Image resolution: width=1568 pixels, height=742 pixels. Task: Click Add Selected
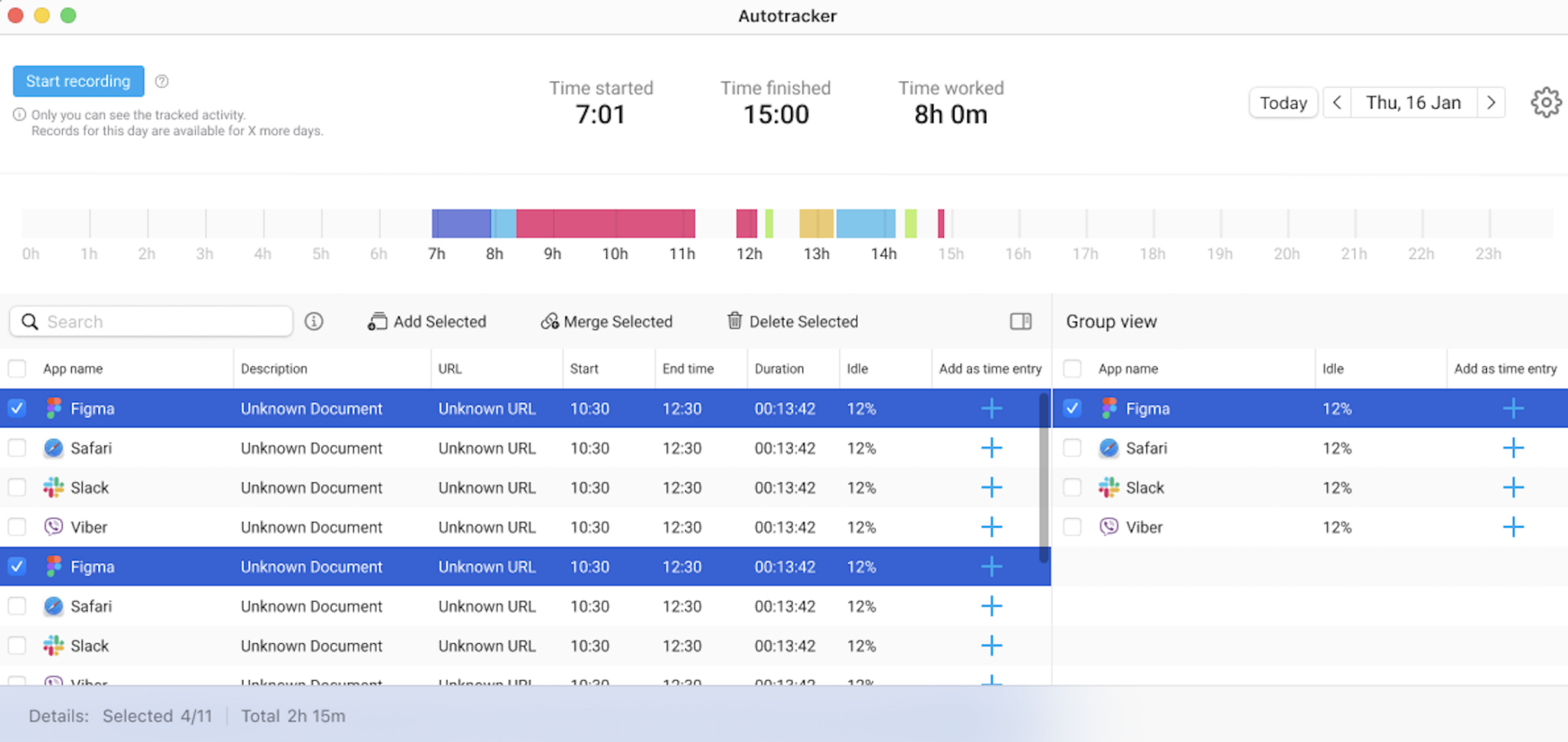coord(427,322)
